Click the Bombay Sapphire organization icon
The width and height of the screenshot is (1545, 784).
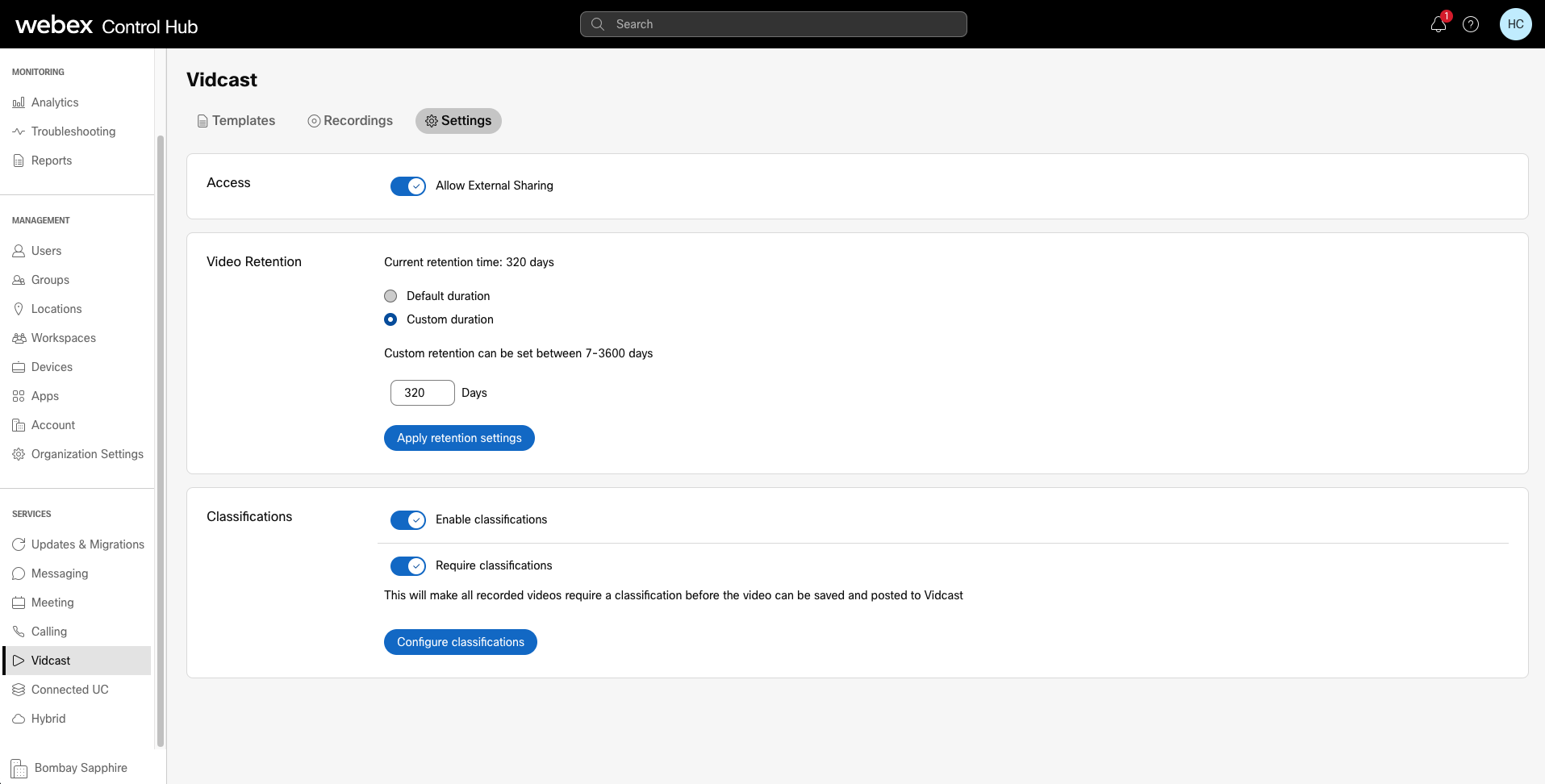(x=19, y=769)
